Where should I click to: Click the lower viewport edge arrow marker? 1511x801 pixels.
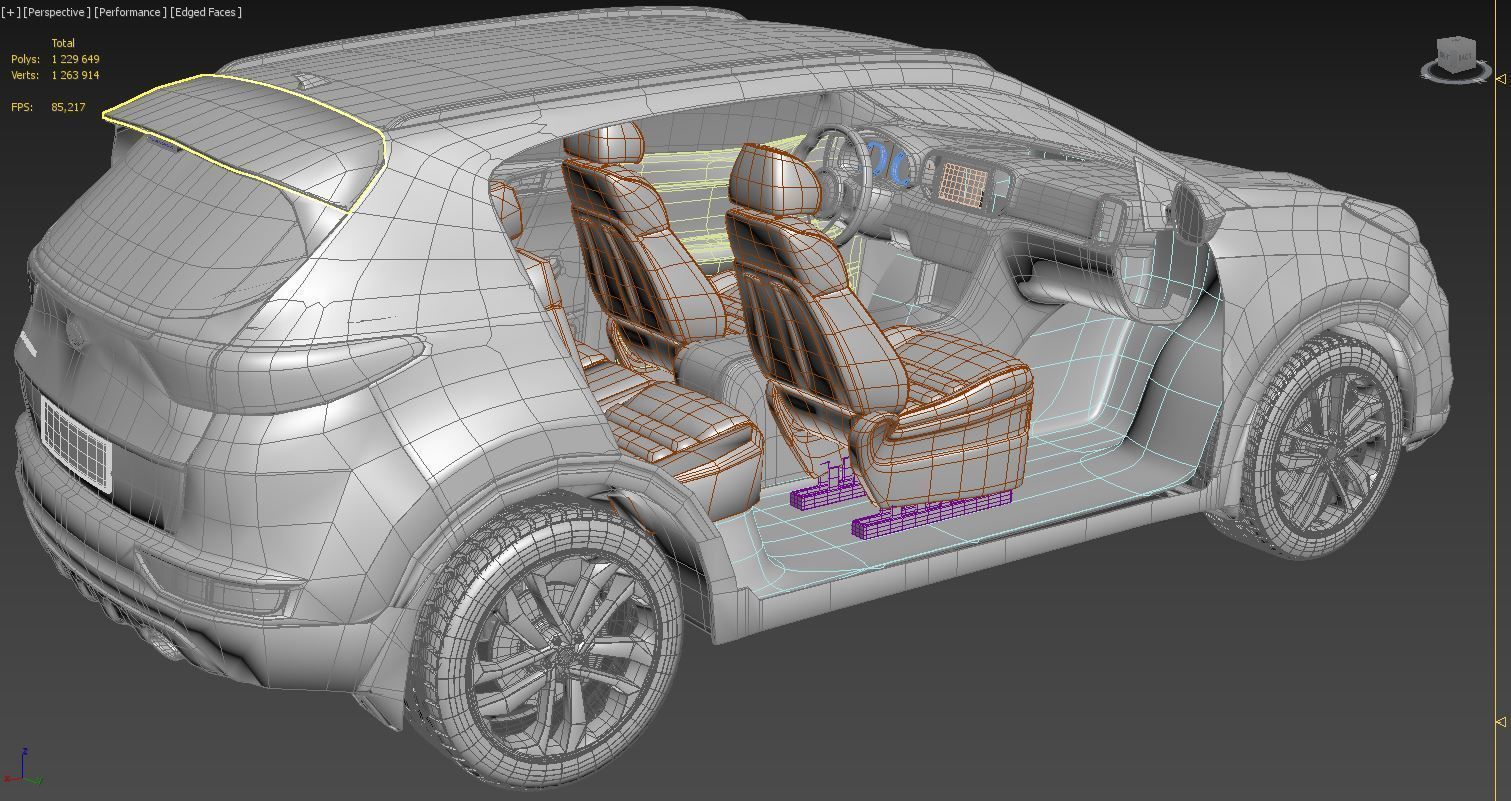1500,721
